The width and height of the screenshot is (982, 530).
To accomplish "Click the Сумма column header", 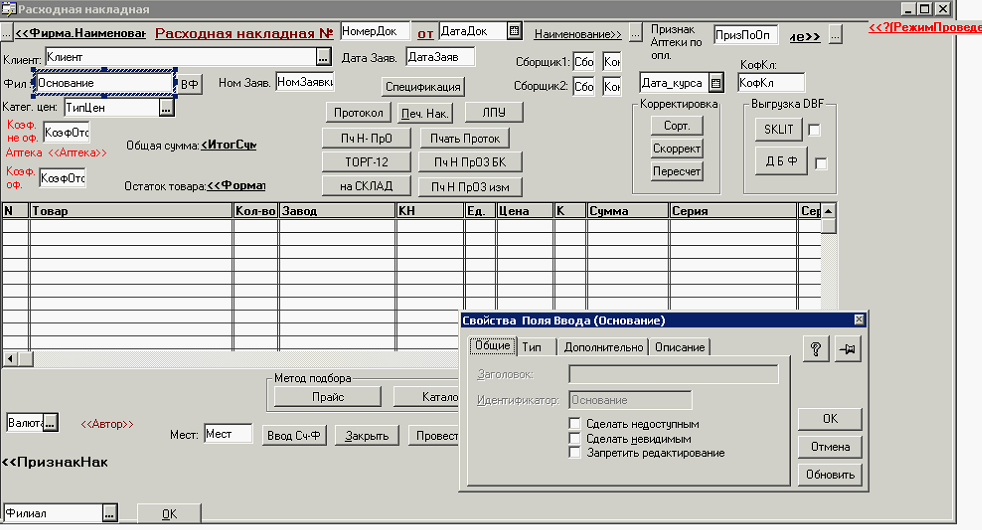I will pos(628,210).
